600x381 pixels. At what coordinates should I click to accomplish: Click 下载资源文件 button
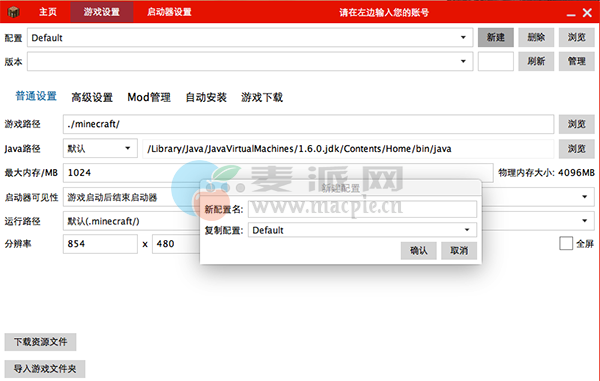[x=40, y=342]
